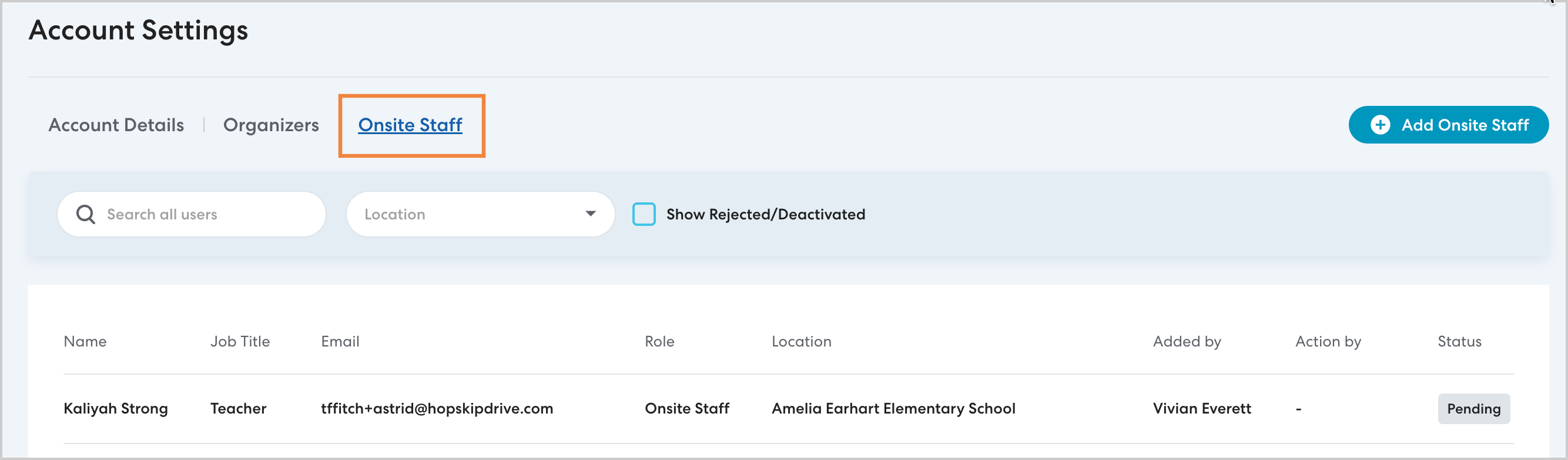Viewport: 1568px width, 460px height.
Task: Click the Added by column header
Action: (1187, 341)
